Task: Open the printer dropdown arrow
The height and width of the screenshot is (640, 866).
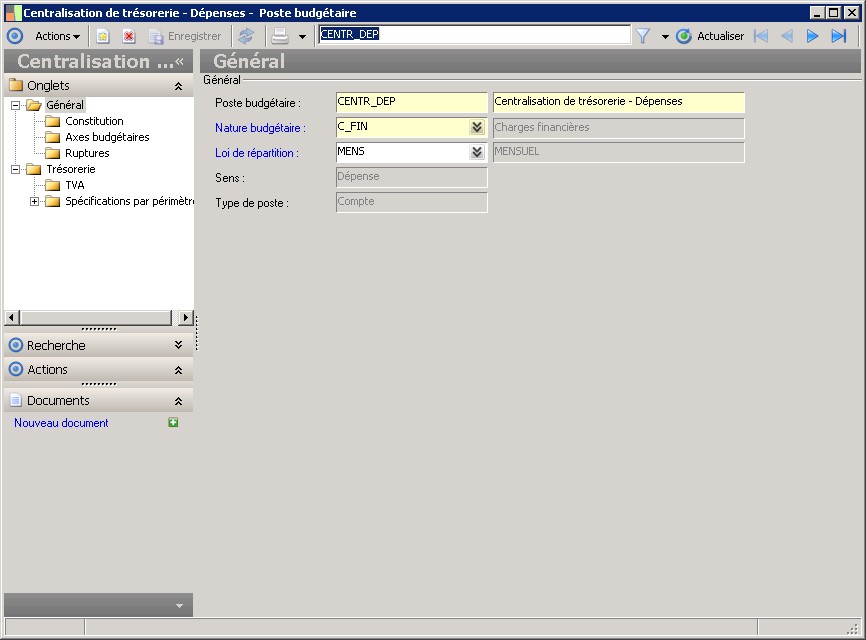Action: tap(302, 37)
